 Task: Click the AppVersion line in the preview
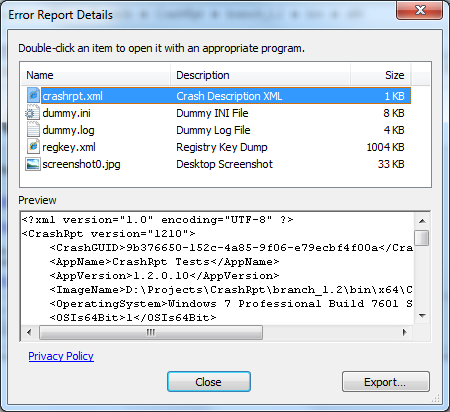coord(164,276)
